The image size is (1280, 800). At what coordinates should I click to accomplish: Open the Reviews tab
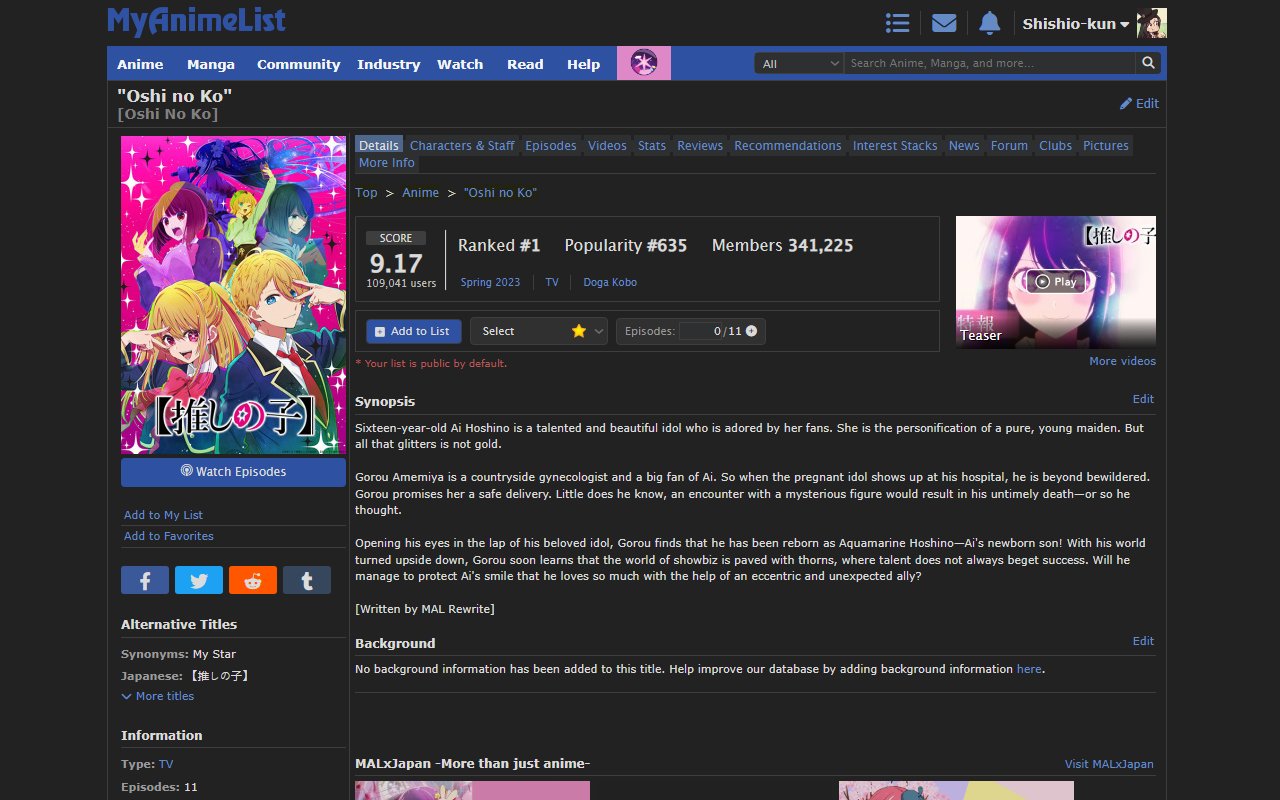[x=700, y=145]
